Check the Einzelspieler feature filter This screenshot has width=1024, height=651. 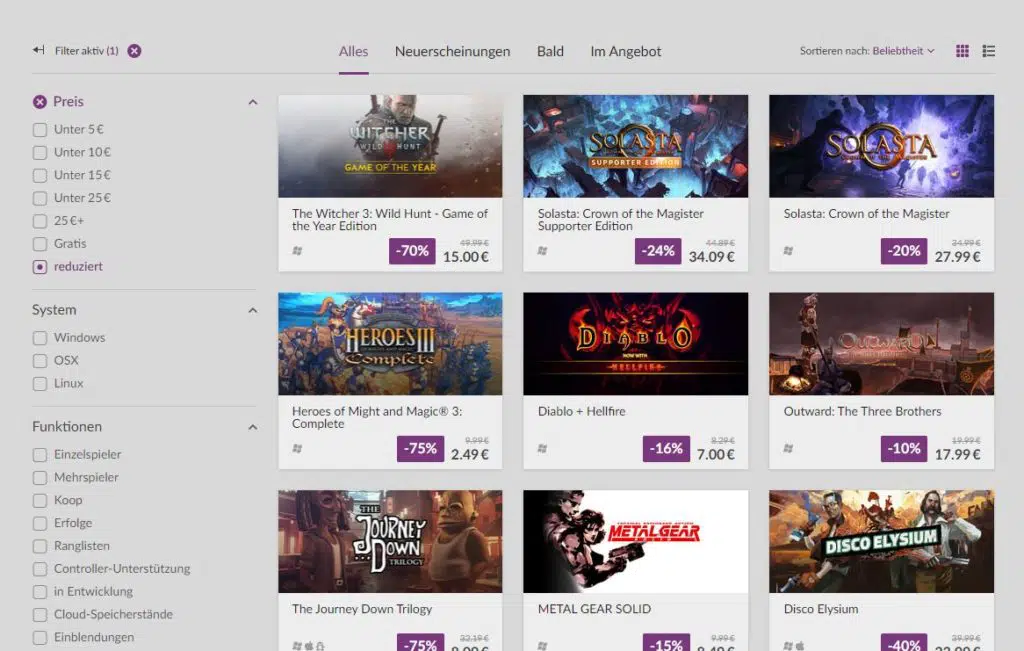coord(40,455)
